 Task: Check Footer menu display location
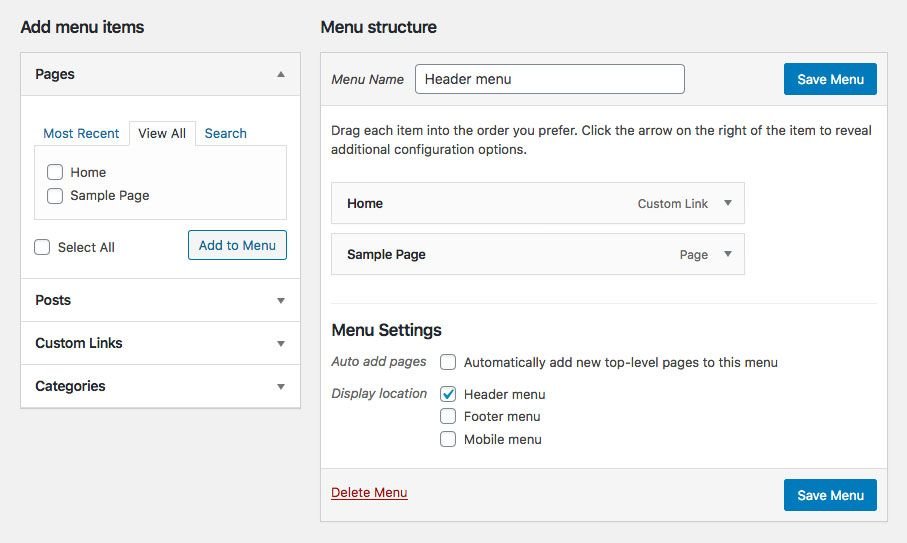tap(448, 416)
